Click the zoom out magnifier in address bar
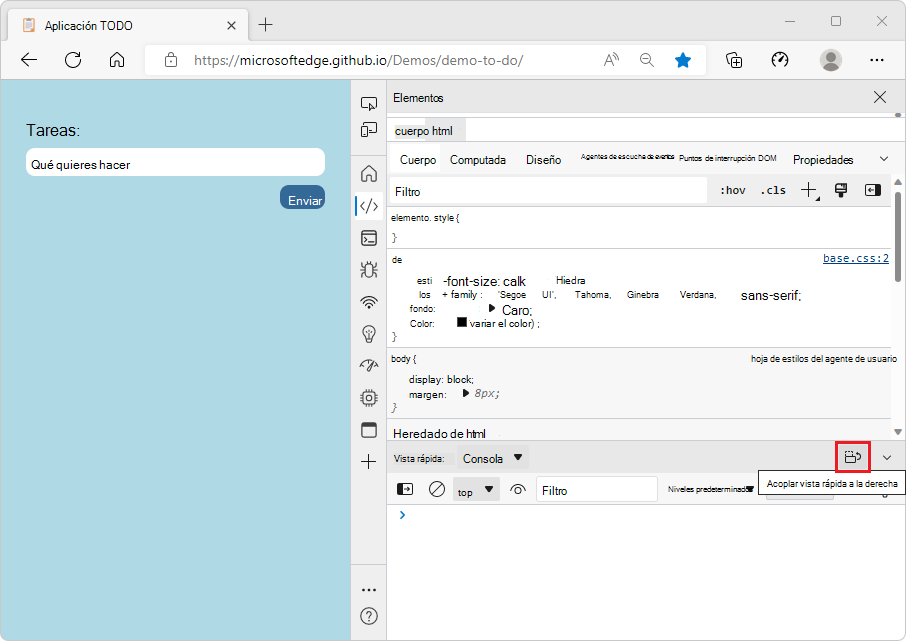Image resolution: width=906 pixels, height=641 pixels. pos(647,60)
